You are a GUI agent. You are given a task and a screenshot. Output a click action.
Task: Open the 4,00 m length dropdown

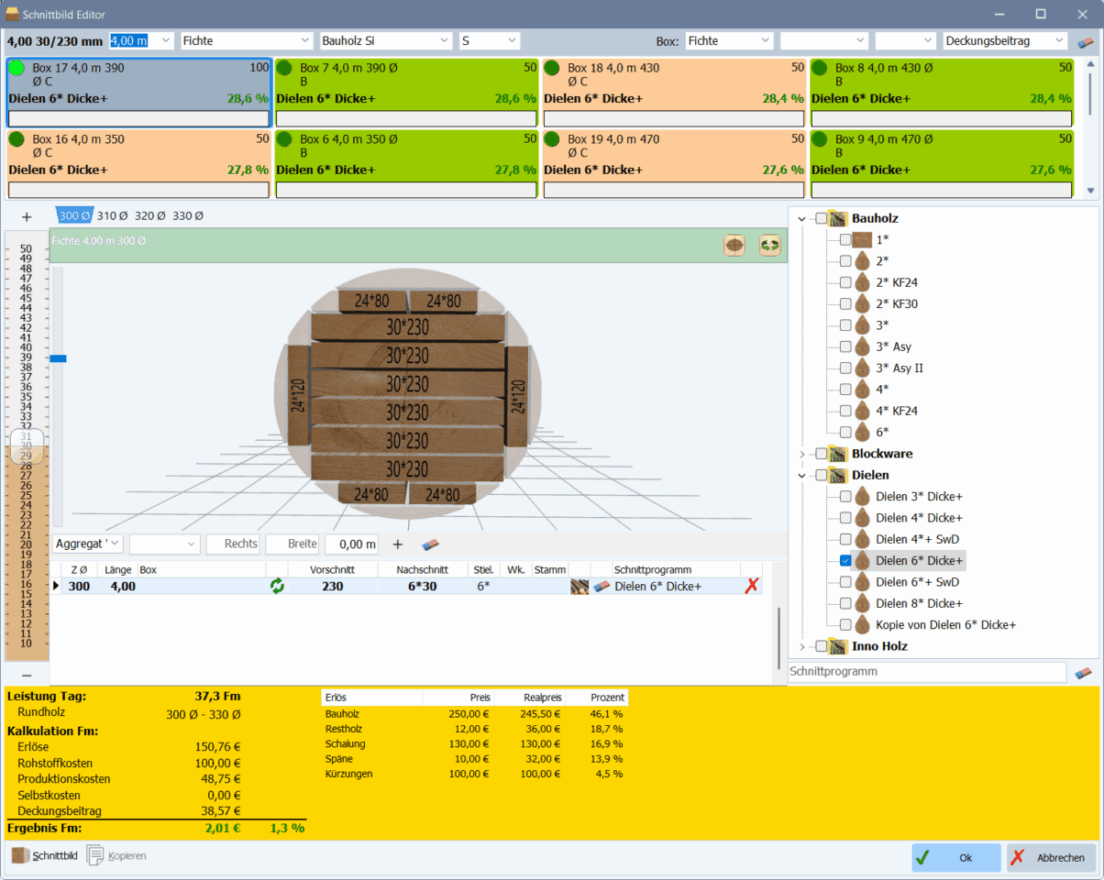165,41
